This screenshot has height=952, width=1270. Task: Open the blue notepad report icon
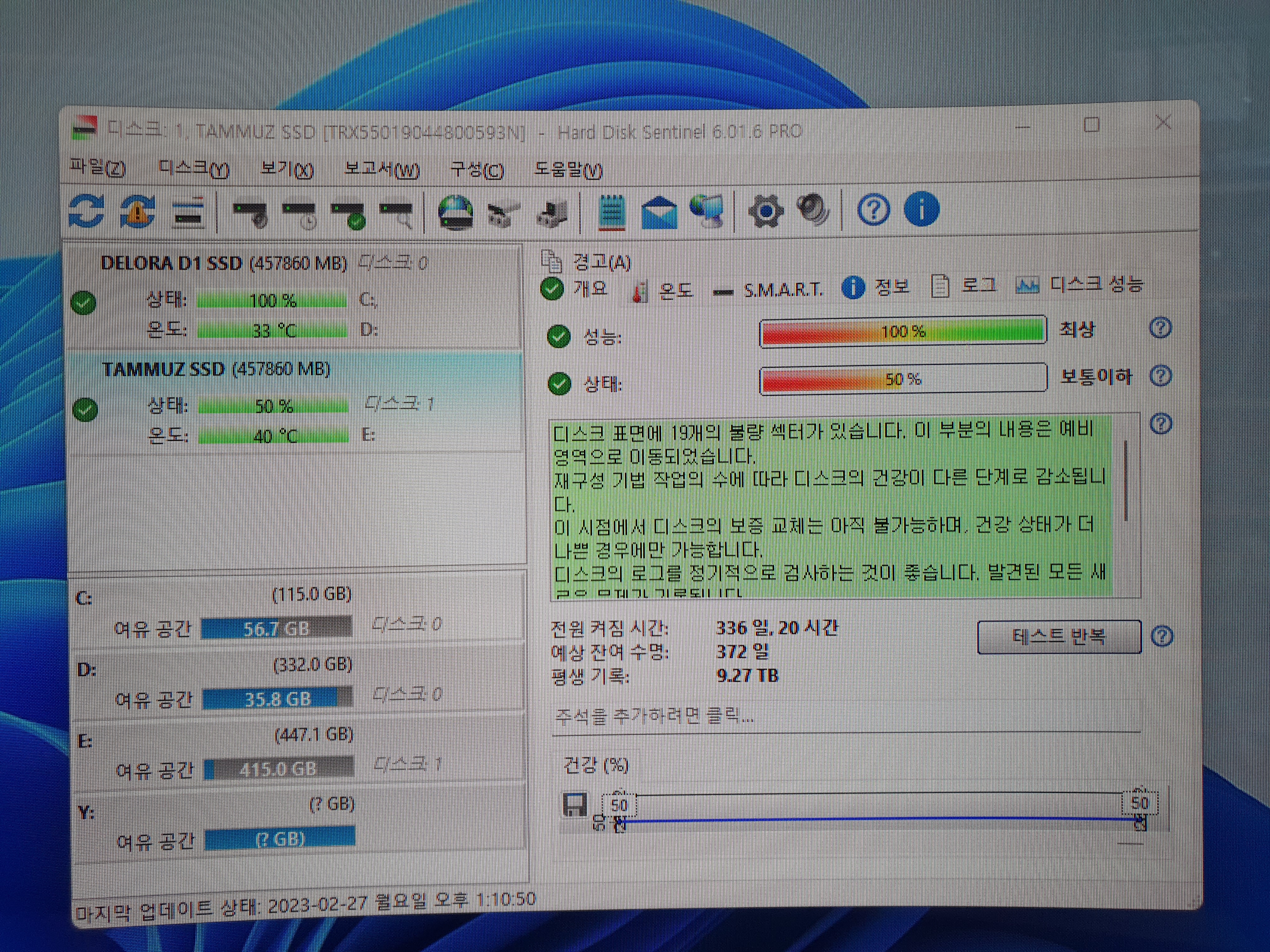[x=611, y=213]
